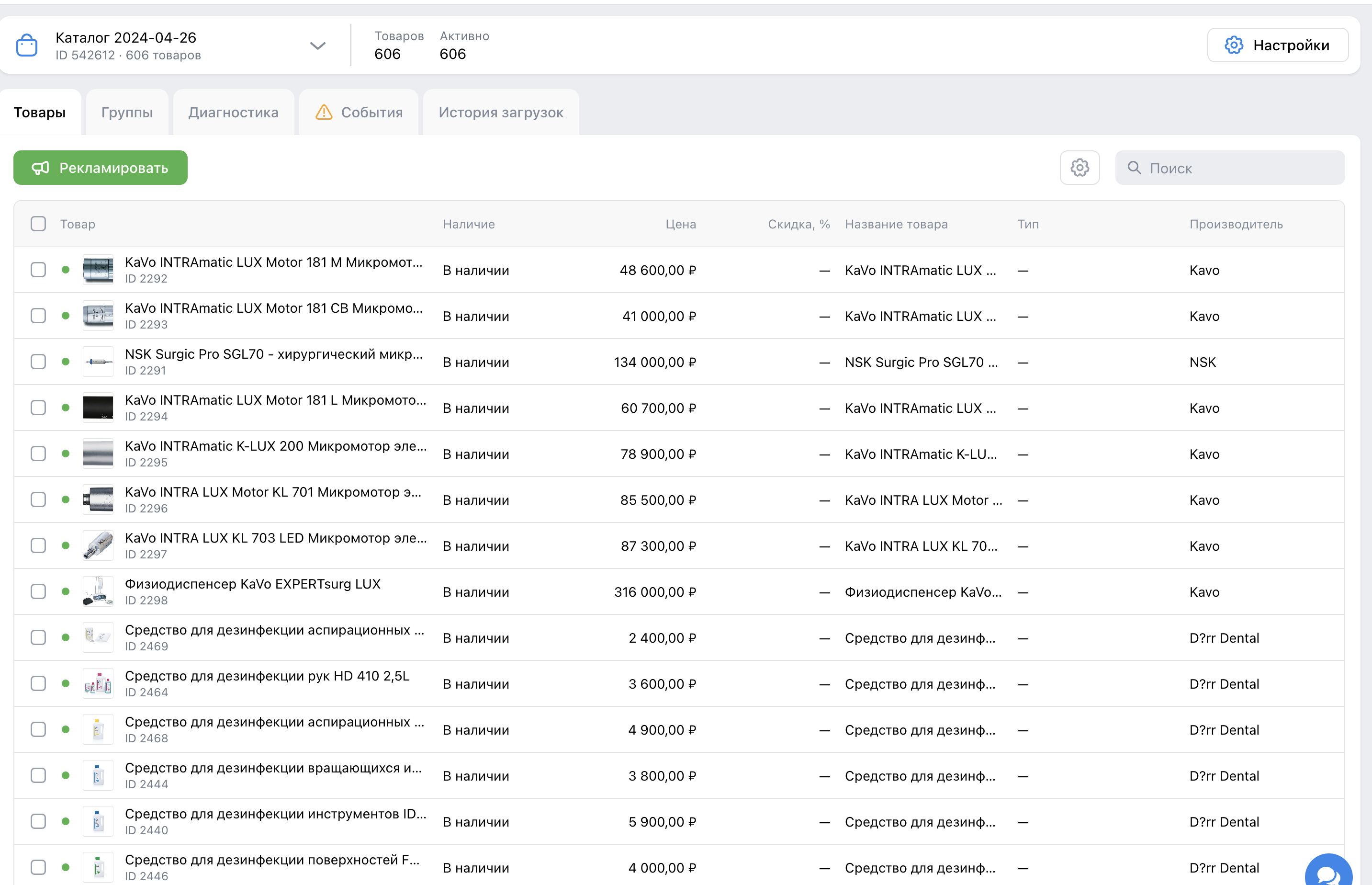Open Физиодиспенсер KaVo EXPERTsurg LUX title
This screenshot has height=885, width=1372.
tap(253, 584)
